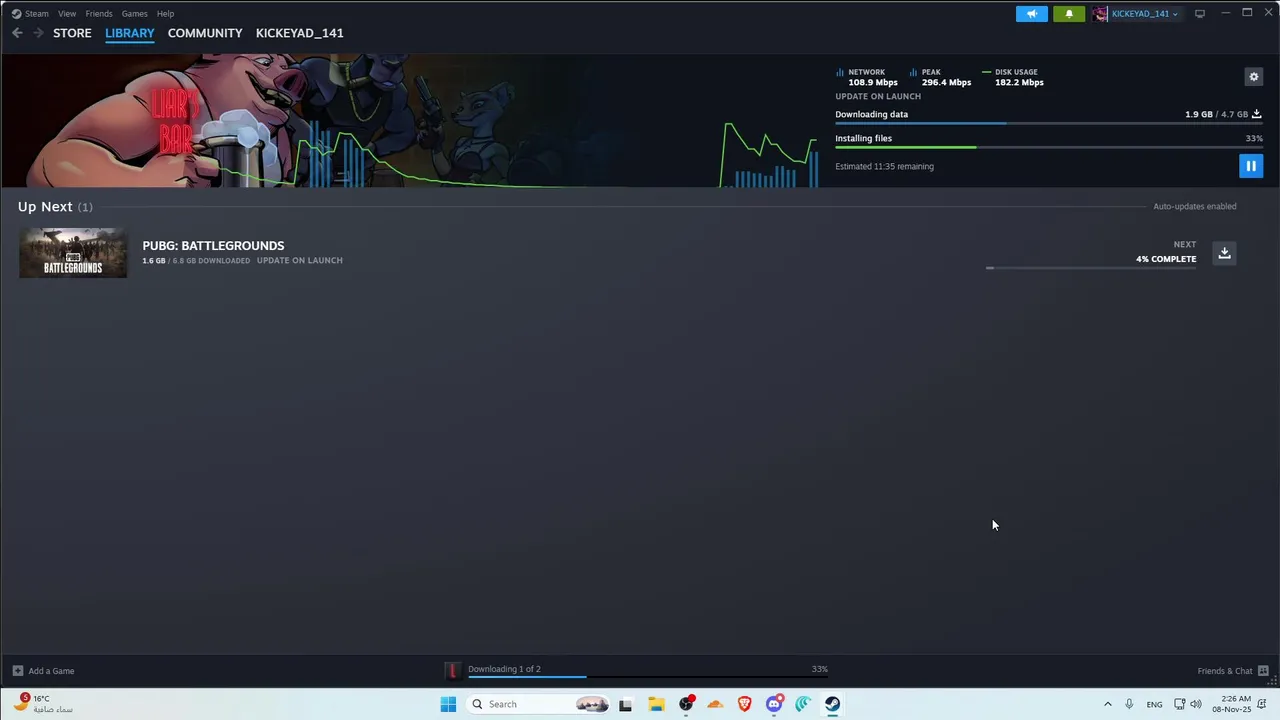
Task: Open the green notifications bell
Action: pos(1068,14)
